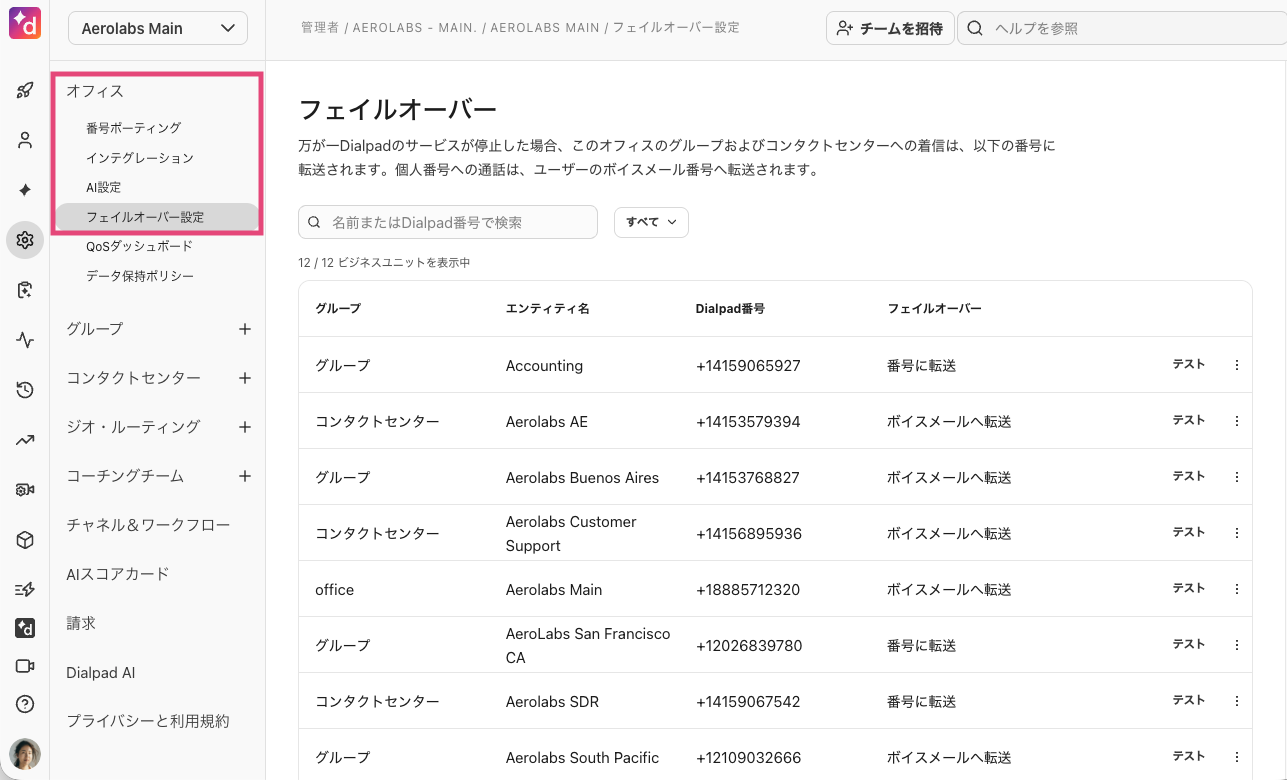The height and width of the screenshot is (780, 1287).
Task: Click the AI sparkle sidebar icon
Action: point(25,190)
